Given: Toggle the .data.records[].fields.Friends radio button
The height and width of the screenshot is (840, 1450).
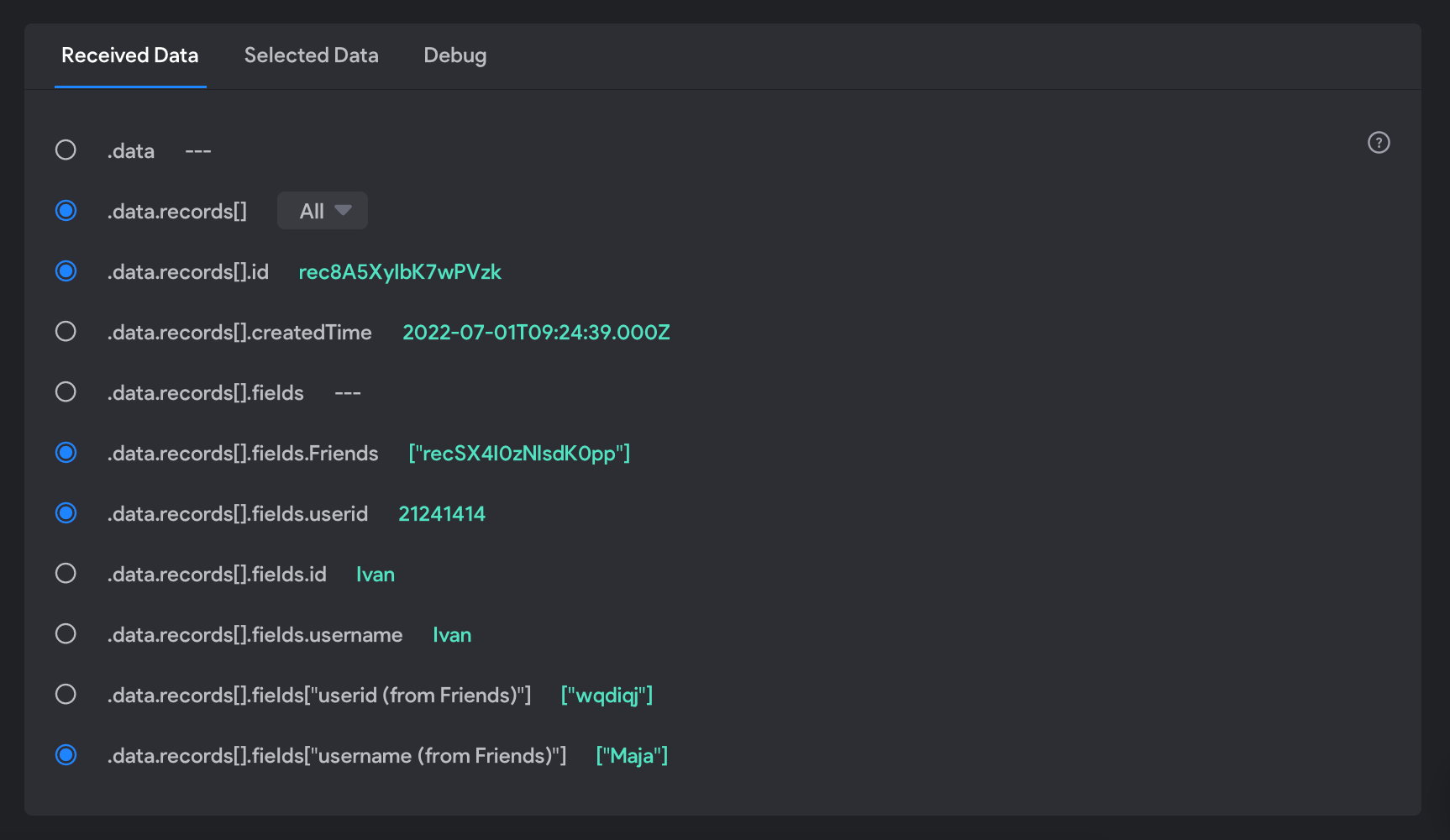Looking at the screenshot, I should [x=66, y=453].
